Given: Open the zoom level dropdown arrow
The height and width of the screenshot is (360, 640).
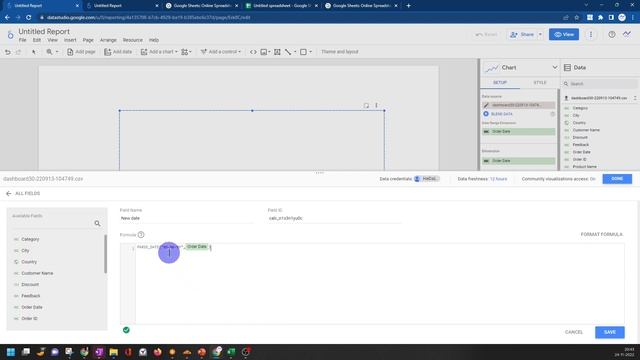Looking at the screenshot, I should (57, 52).
